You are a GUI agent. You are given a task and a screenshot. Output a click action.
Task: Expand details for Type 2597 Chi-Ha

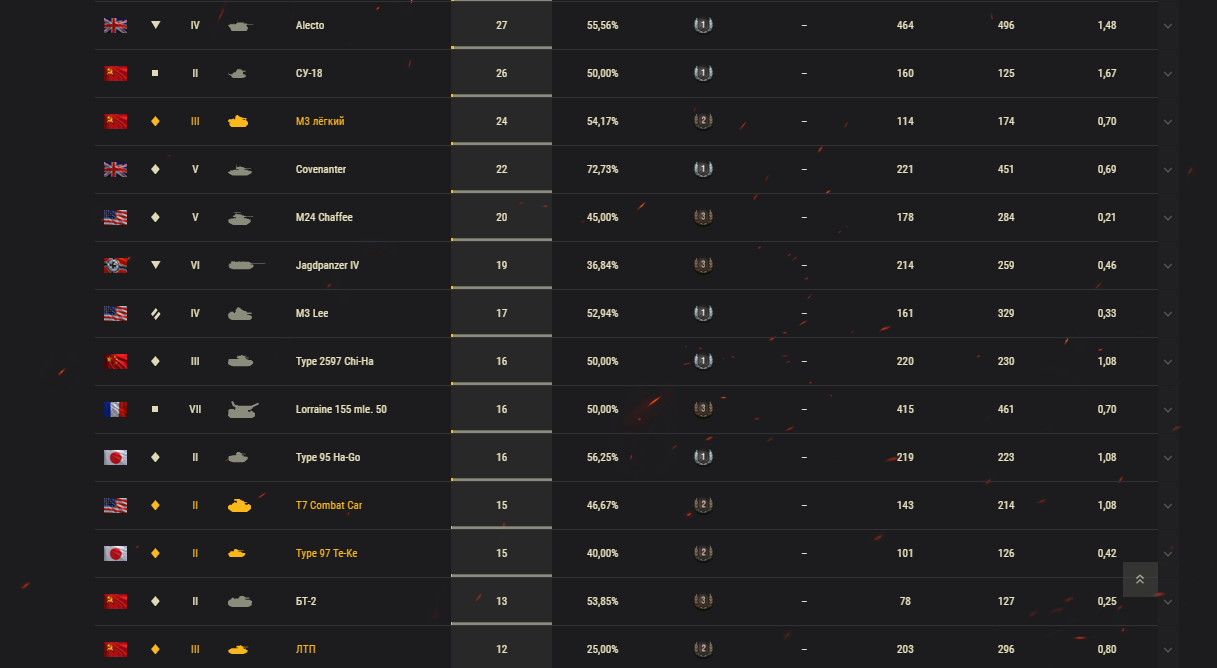point(1167,362)
